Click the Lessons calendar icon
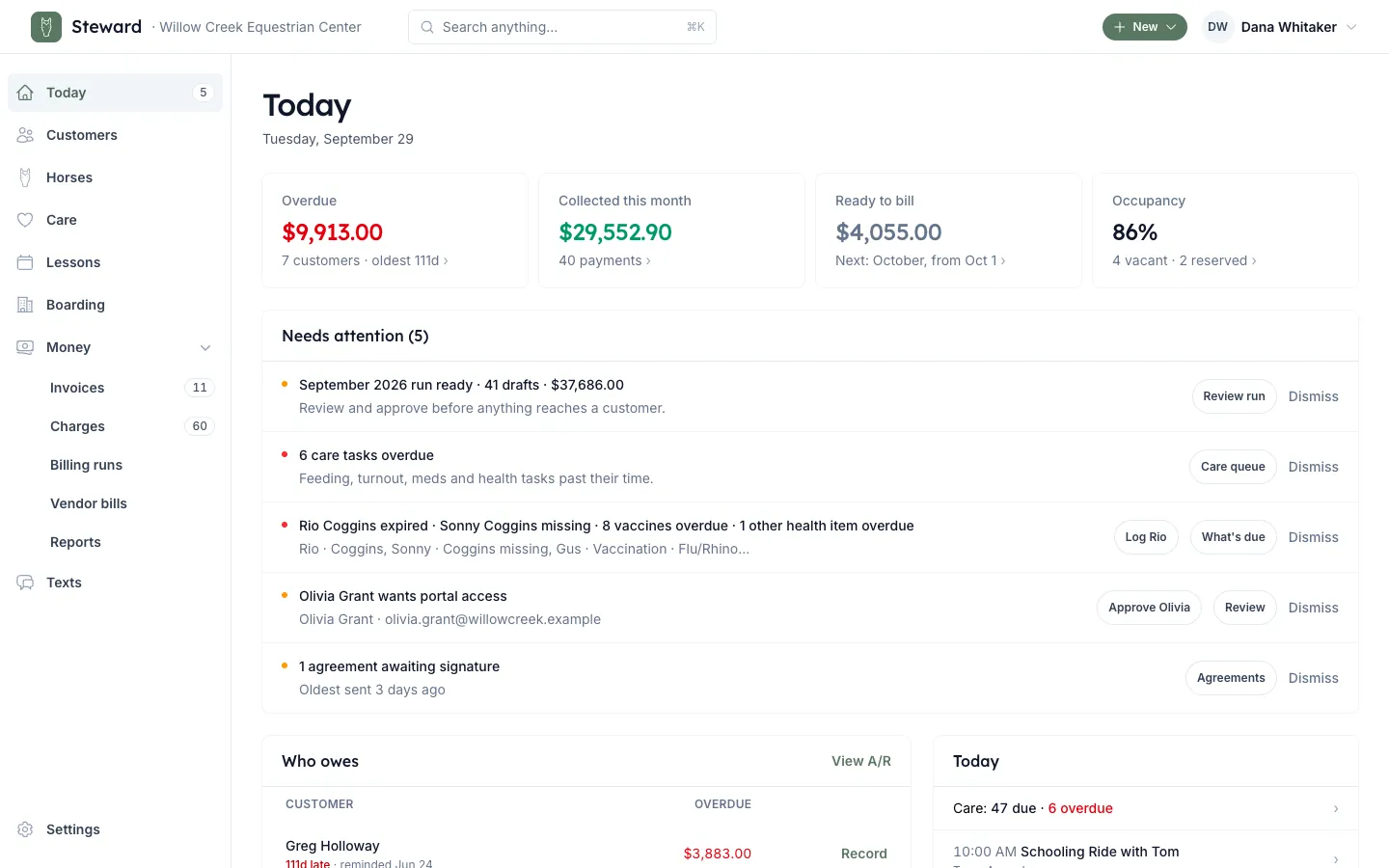Screen dimensions: 1389x868 pos(26,262)
